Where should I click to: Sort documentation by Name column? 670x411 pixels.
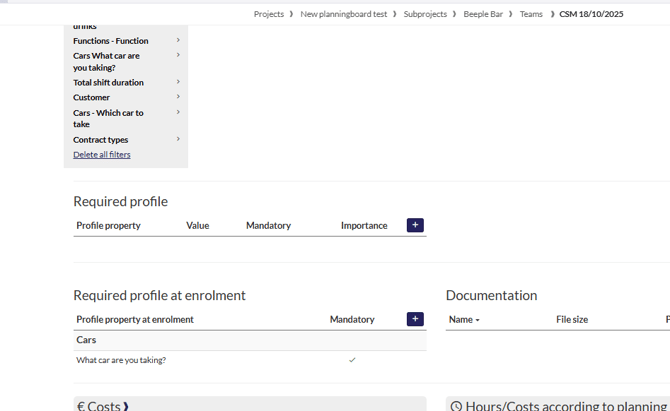coord(464,320)
